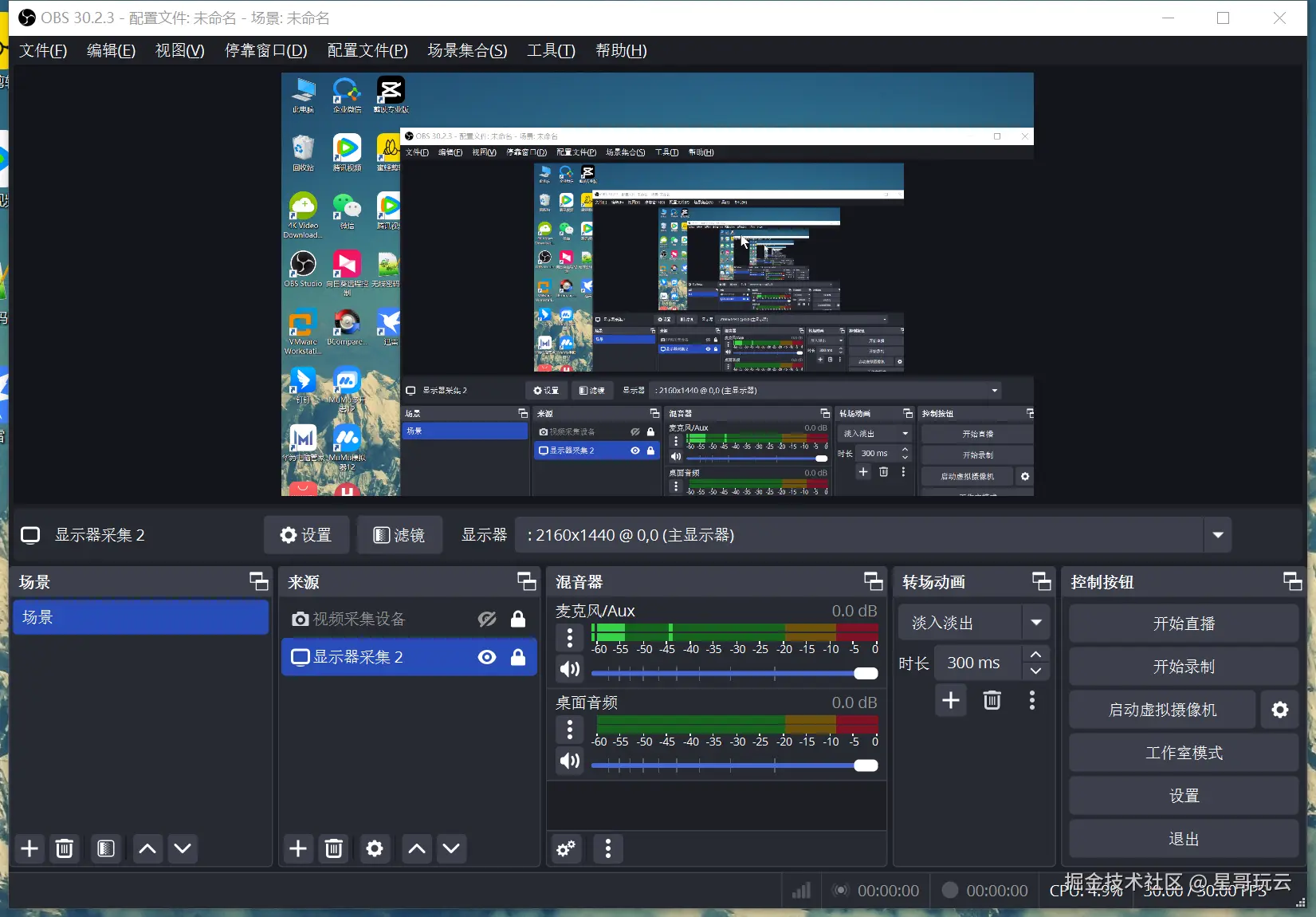The image size is (1316, 917).
Task: Undock the 场景 panel
Action: point(259,581)
